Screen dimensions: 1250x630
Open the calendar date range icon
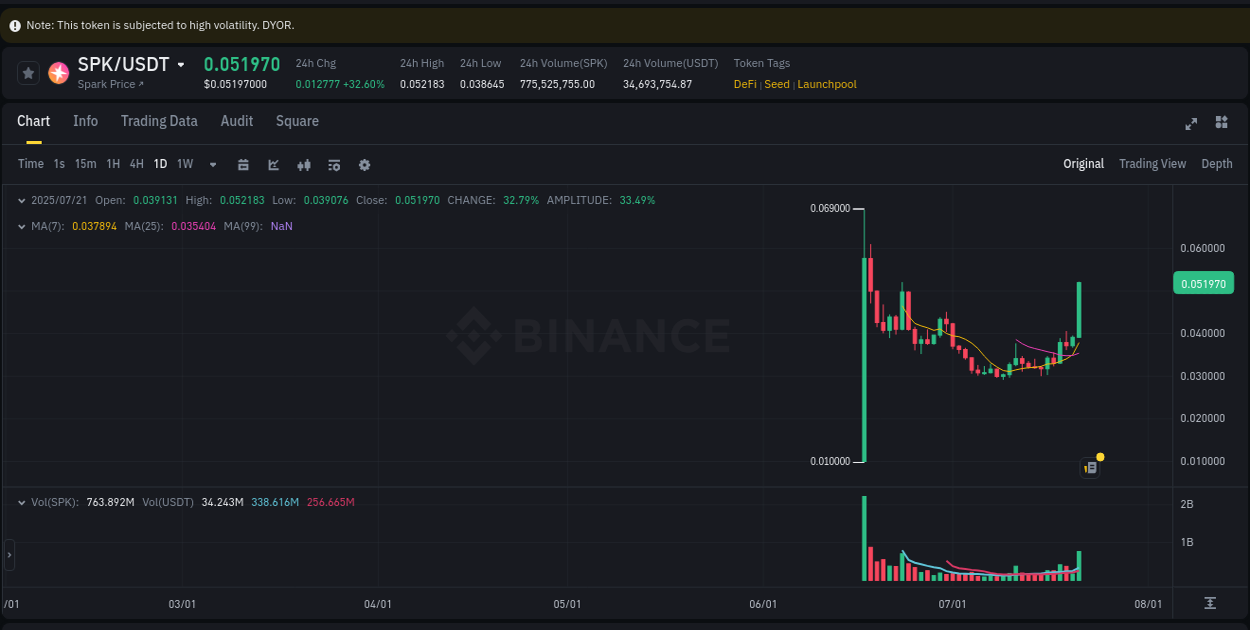click(244, 164)
